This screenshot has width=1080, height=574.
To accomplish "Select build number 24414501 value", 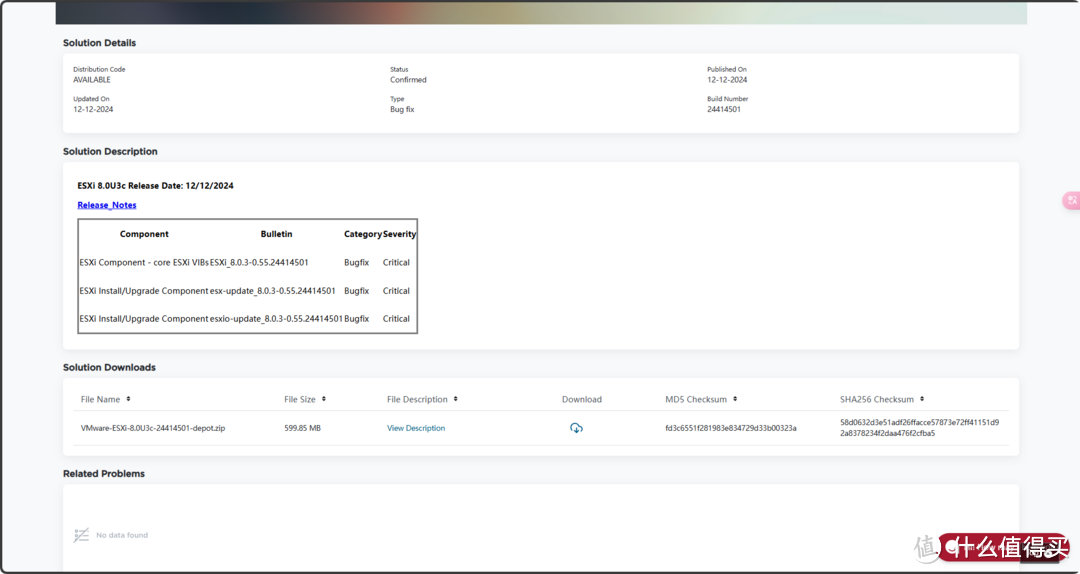I will tap(724, 110).
